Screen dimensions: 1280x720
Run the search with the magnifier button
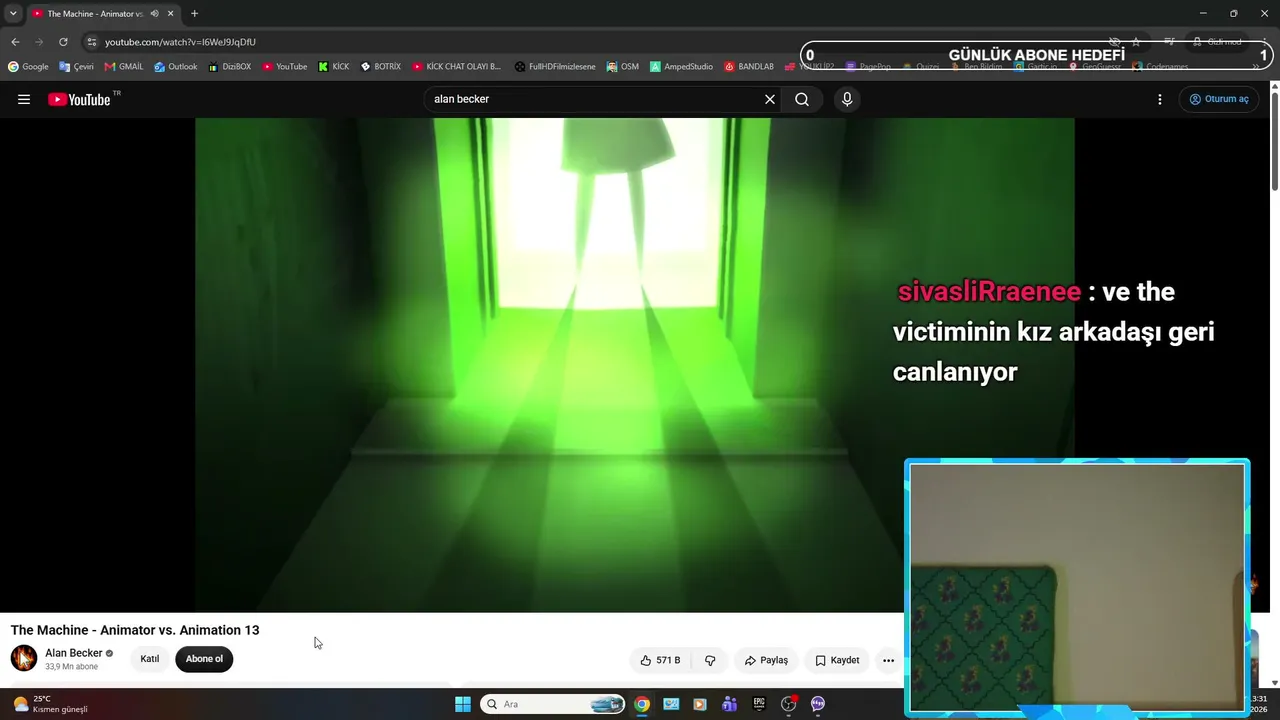[x=802, y=99]
